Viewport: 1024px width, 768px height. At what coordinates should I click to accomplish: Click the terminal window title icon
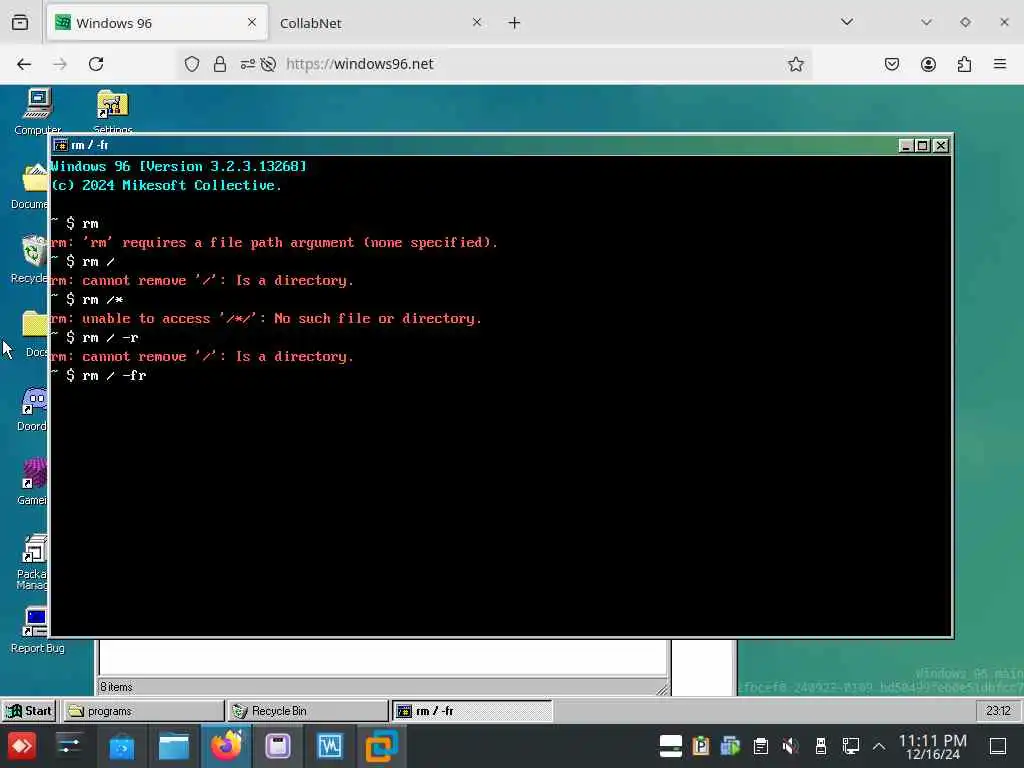pos(60,145)
